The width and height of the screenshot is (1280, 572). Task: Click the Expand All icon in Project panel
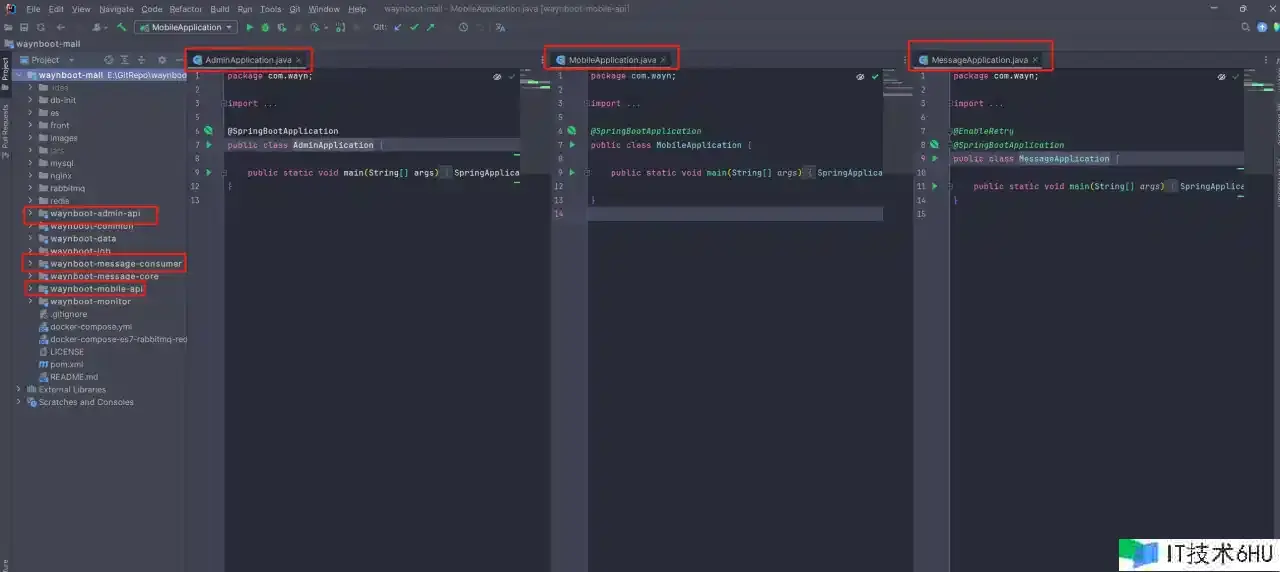(125, 60)
